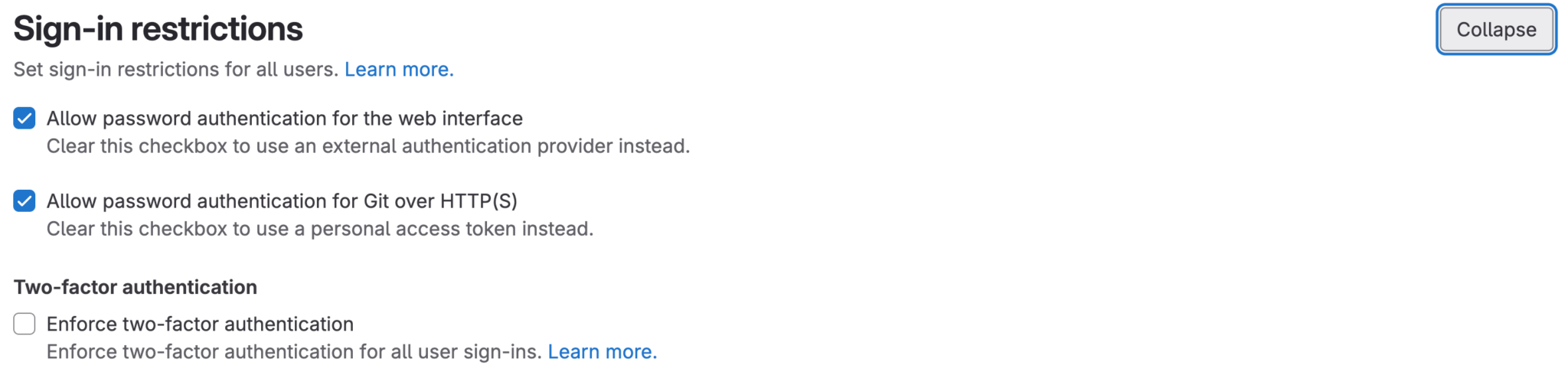Open Learn more link about two-factor authentication

click(602, 352)
